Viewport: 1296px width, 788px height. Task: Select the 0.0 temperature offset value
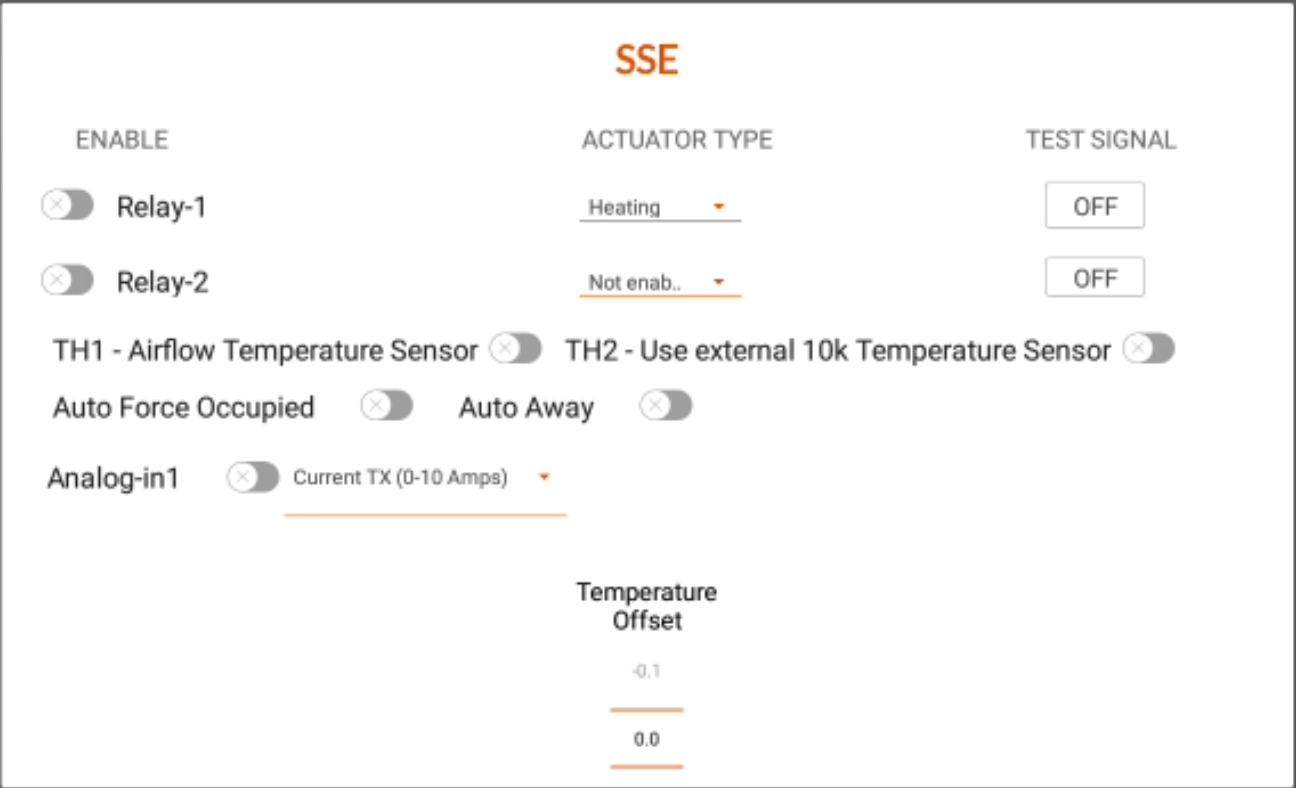[x=647, y=741]
